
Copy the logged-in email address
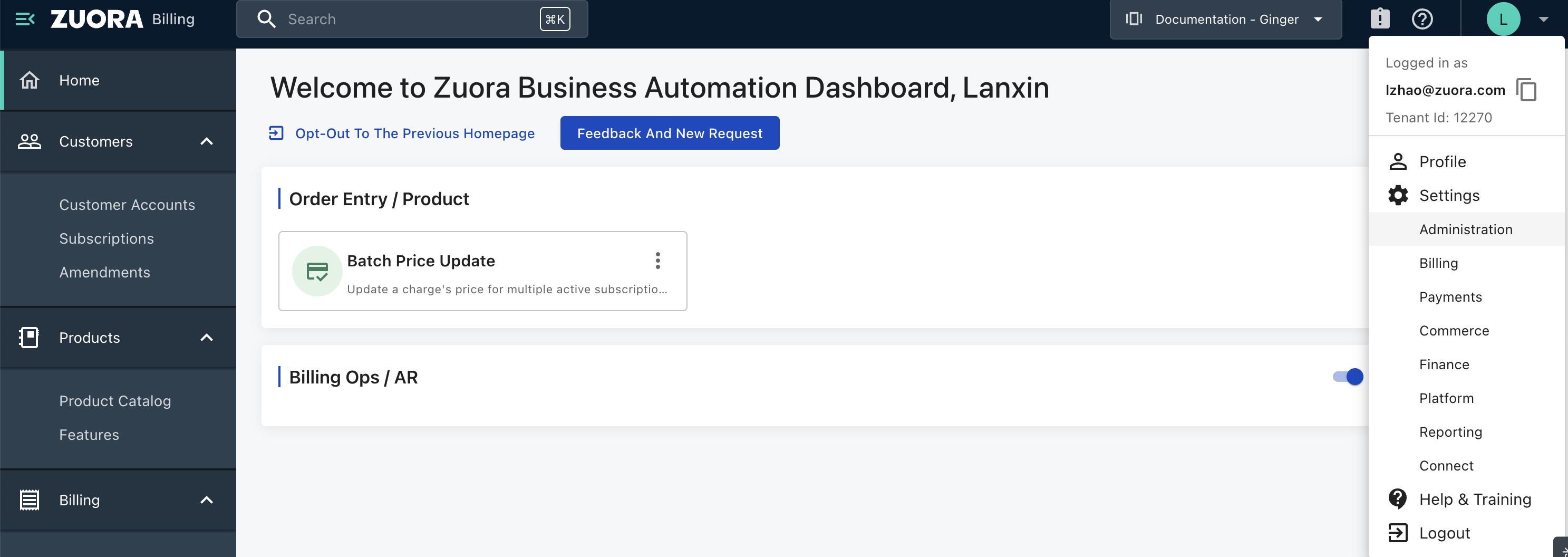1526,90
